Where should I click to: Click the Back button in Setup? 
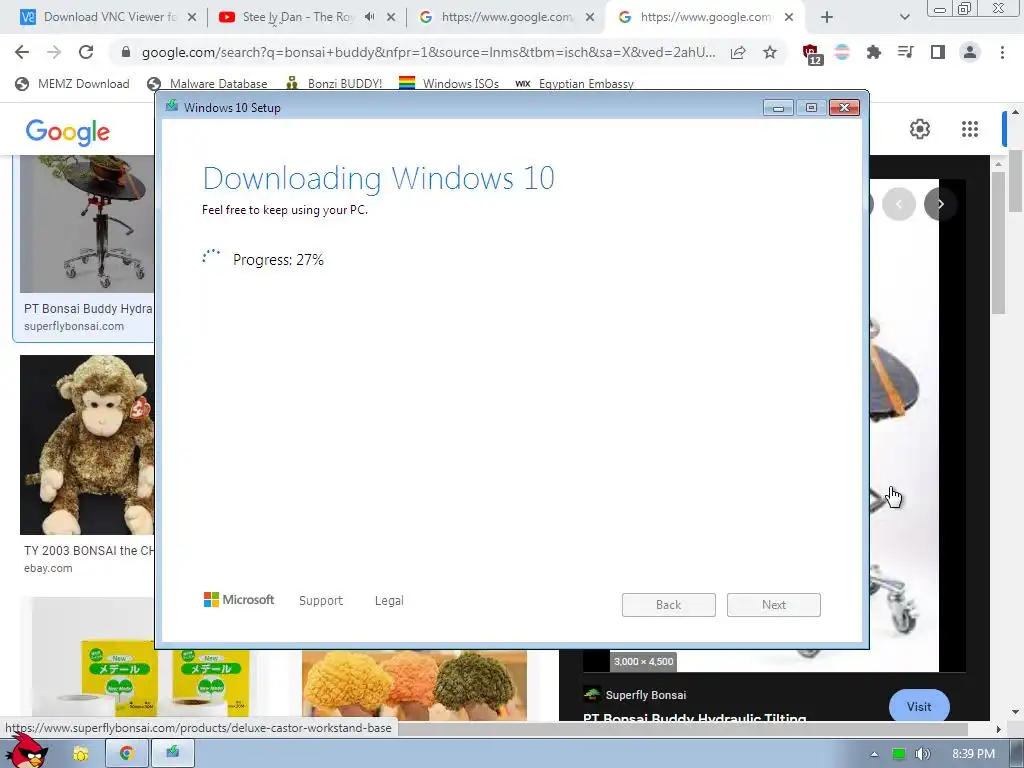click(669, 605)
